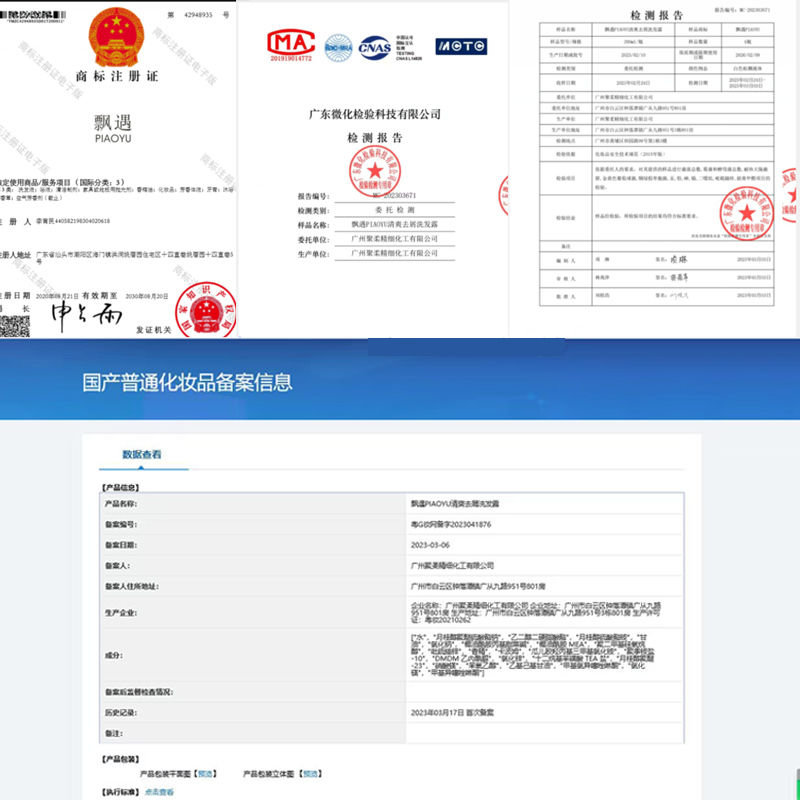Click the handwritten signature on trademark certificate
Screen dimensions: 800x800
[87, 314]
